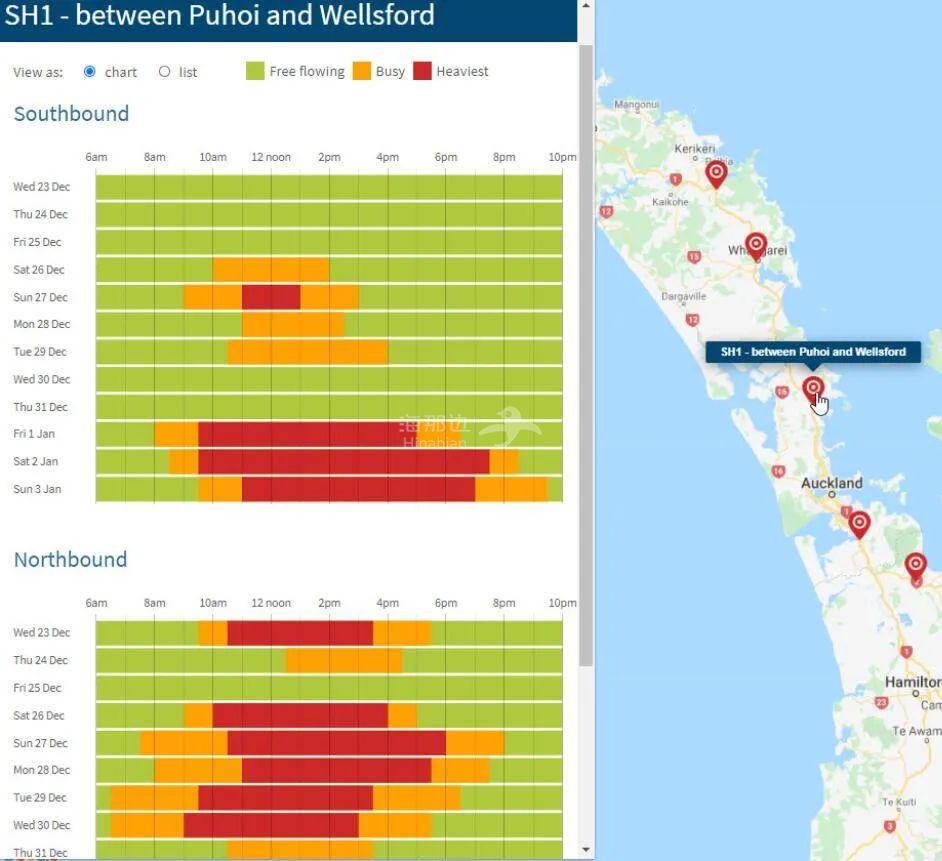The image size is (942, 861).
Task: Switch to list view radio button
Action: pyautogui.click(x=165, y=72)
